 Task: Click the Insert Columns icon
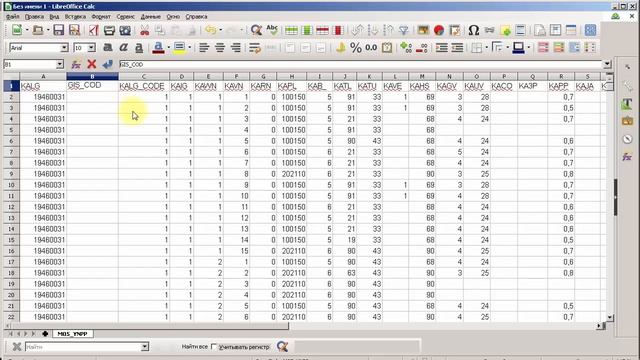pos(307,30)
